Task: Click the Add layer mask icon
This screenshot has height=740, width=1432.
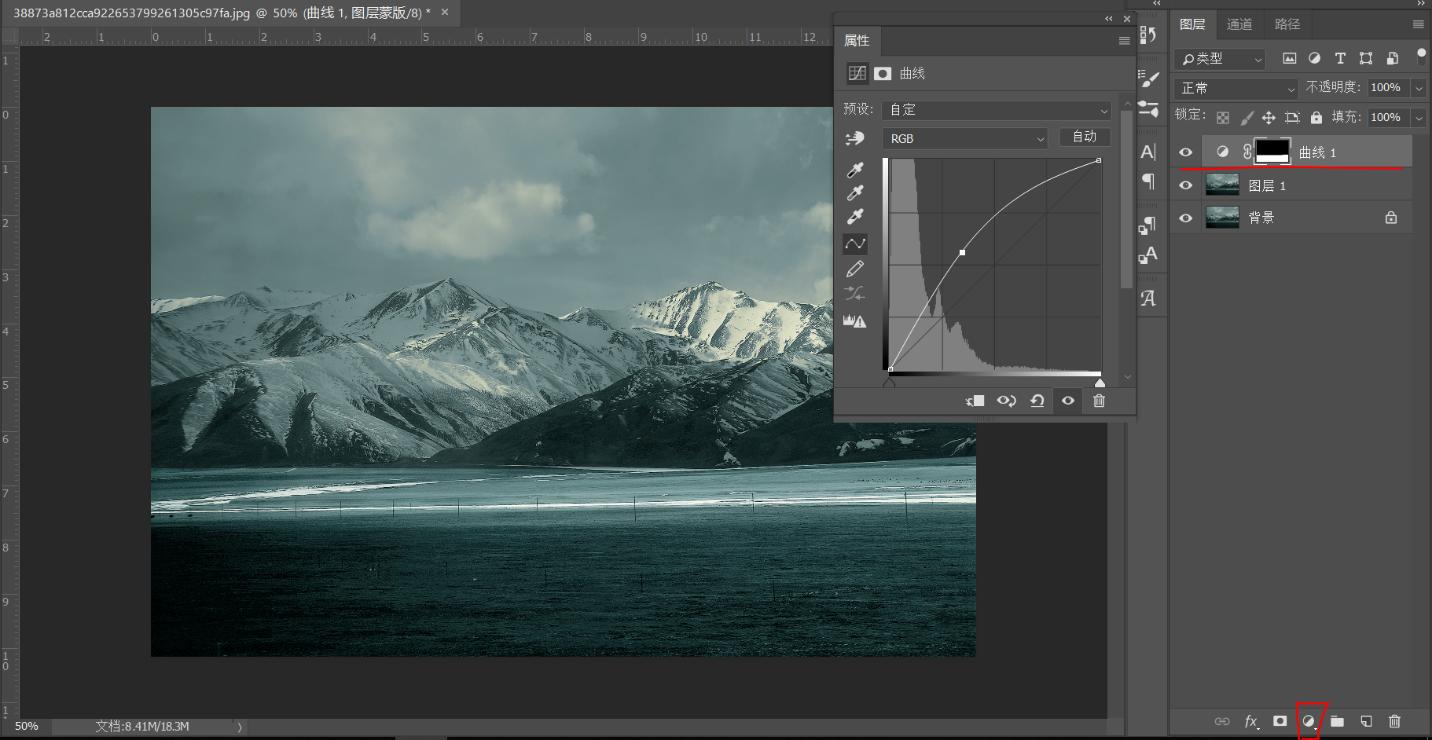Action: click(1280, 721)
